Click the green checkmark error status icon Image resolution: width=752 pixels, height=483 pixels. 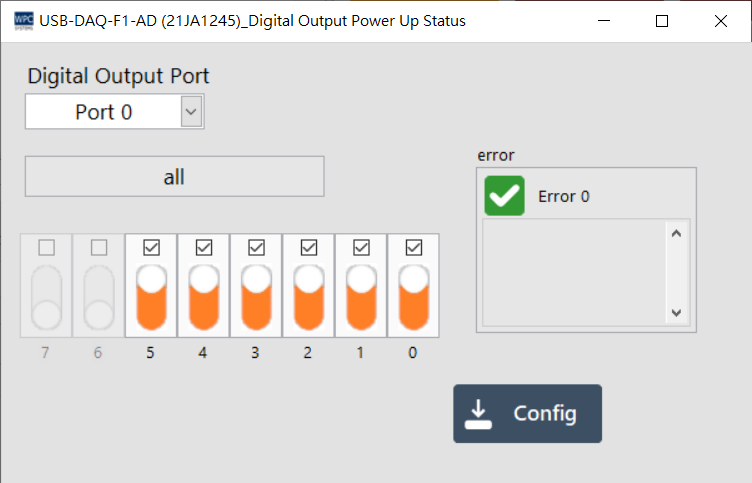[x=504, y=196]
